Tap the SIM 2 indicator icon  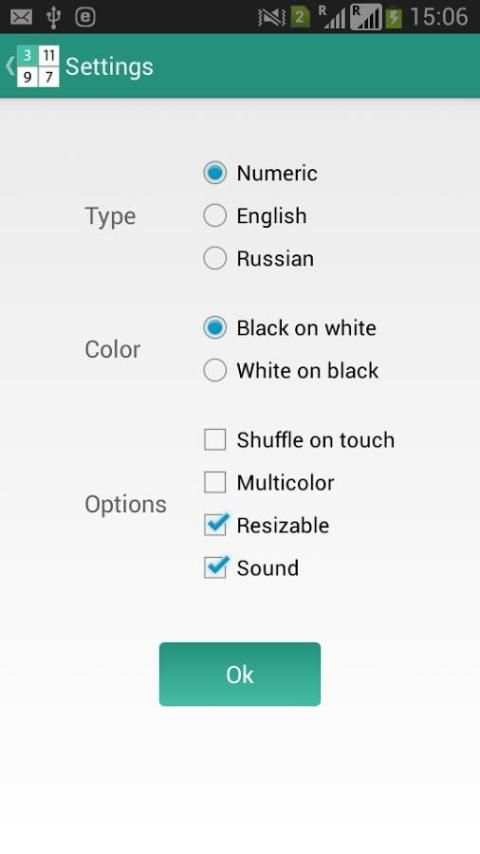click(x=300, y=17)
